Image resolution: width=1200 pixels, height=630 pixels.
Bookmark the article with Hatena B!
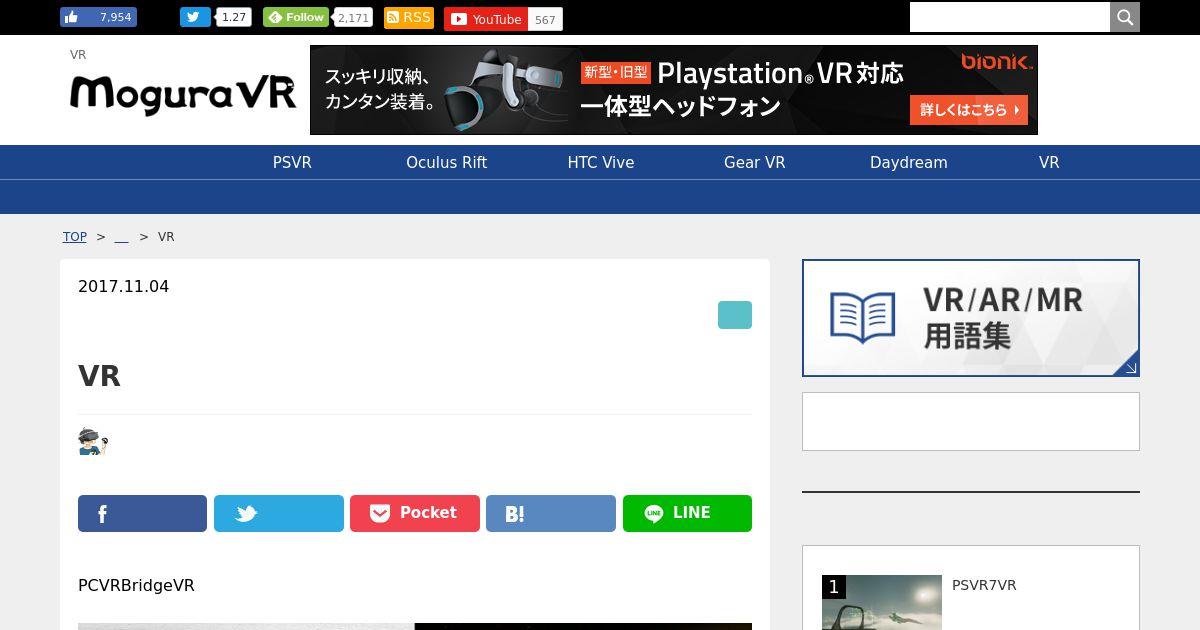[x=551, y=513]
